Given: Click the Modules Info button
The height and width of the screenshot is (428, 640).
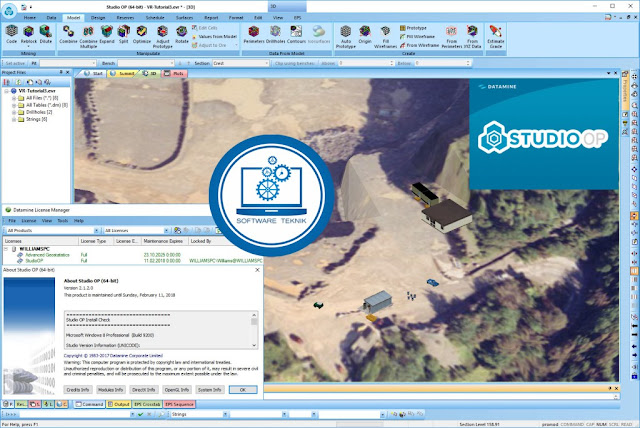Looking at the screenshot, I should pos(111,390).
